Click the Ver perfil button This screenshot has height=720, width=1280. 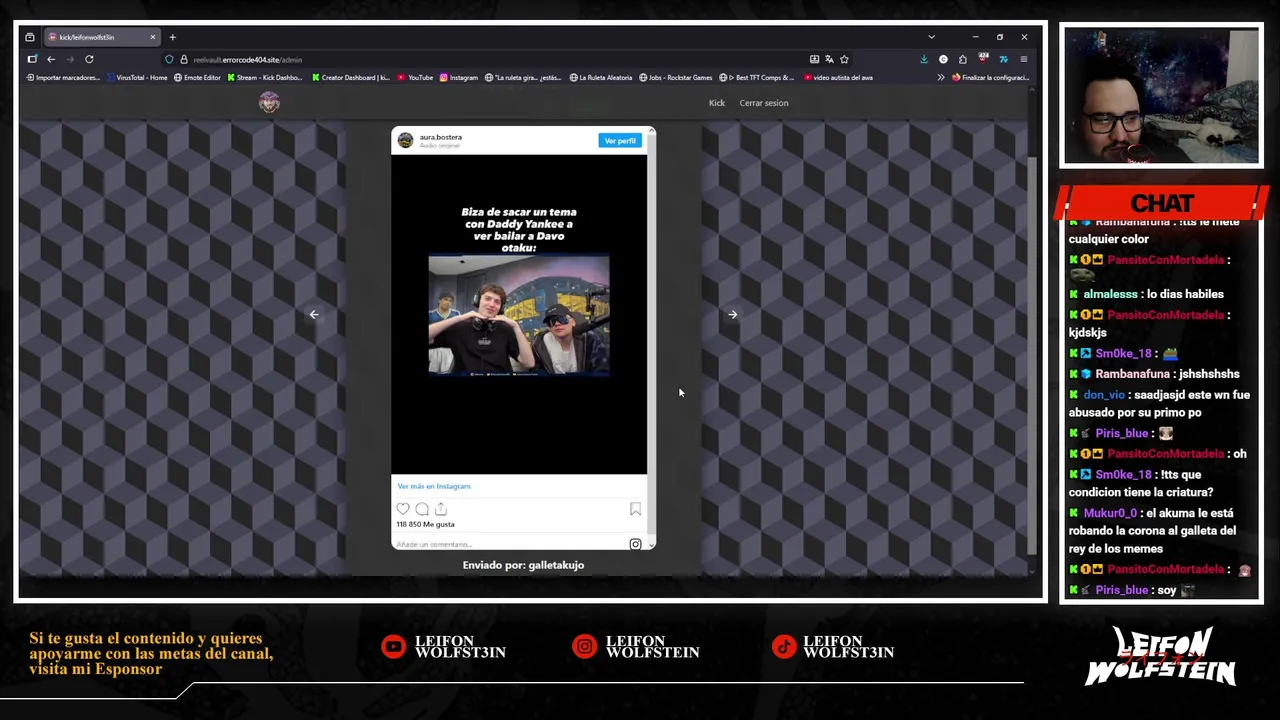click(x=620, y=140)
